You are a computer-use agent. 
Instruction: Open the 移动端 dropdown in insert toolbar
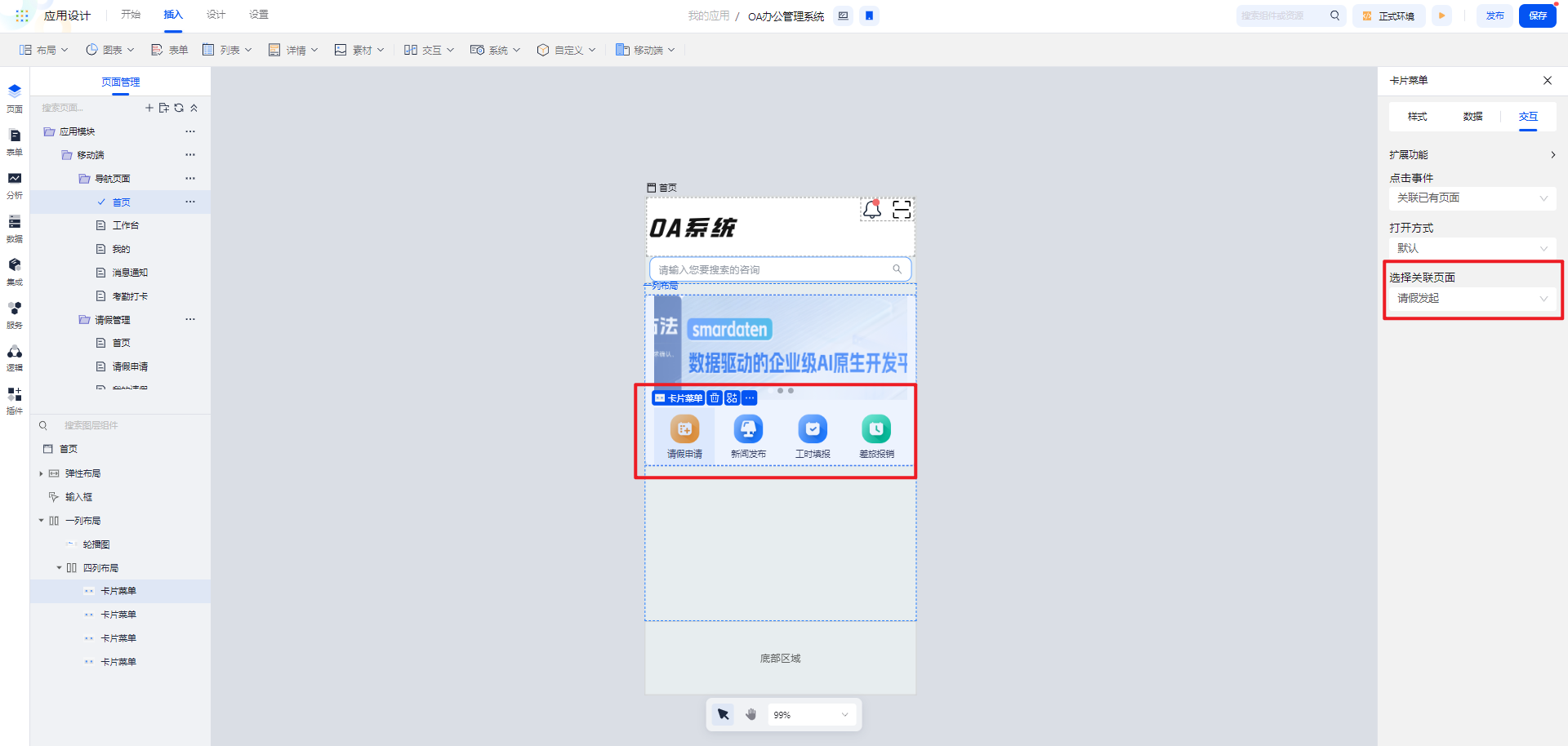tap(646, 50)
